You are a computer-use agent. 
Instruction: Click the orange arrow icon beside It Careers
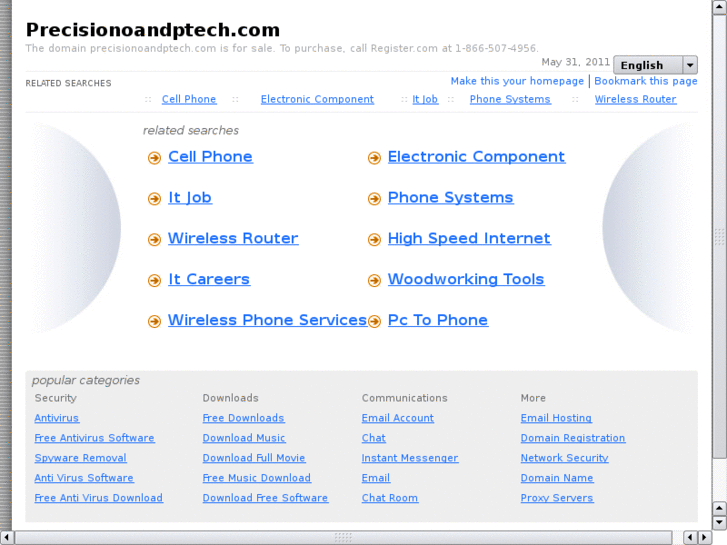coord(154,281)
